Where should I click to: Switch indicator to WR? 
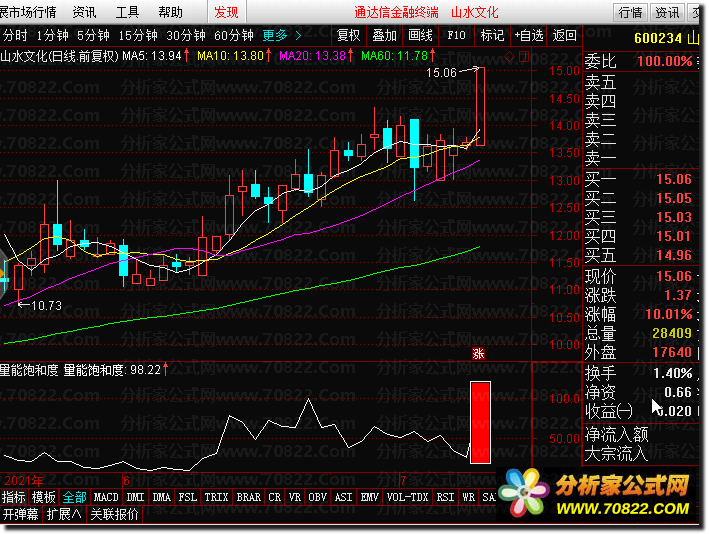pyautogui.click(x=468, y=497)
